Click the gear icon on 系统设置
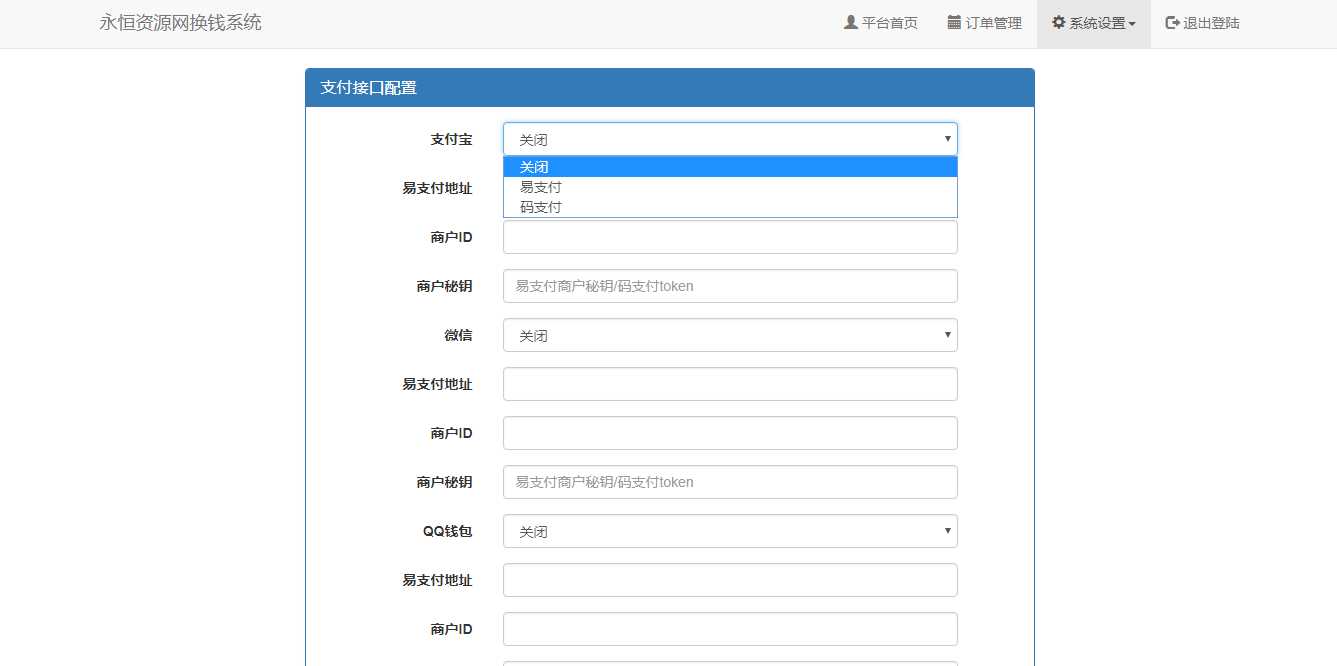 pos(1059,22)
